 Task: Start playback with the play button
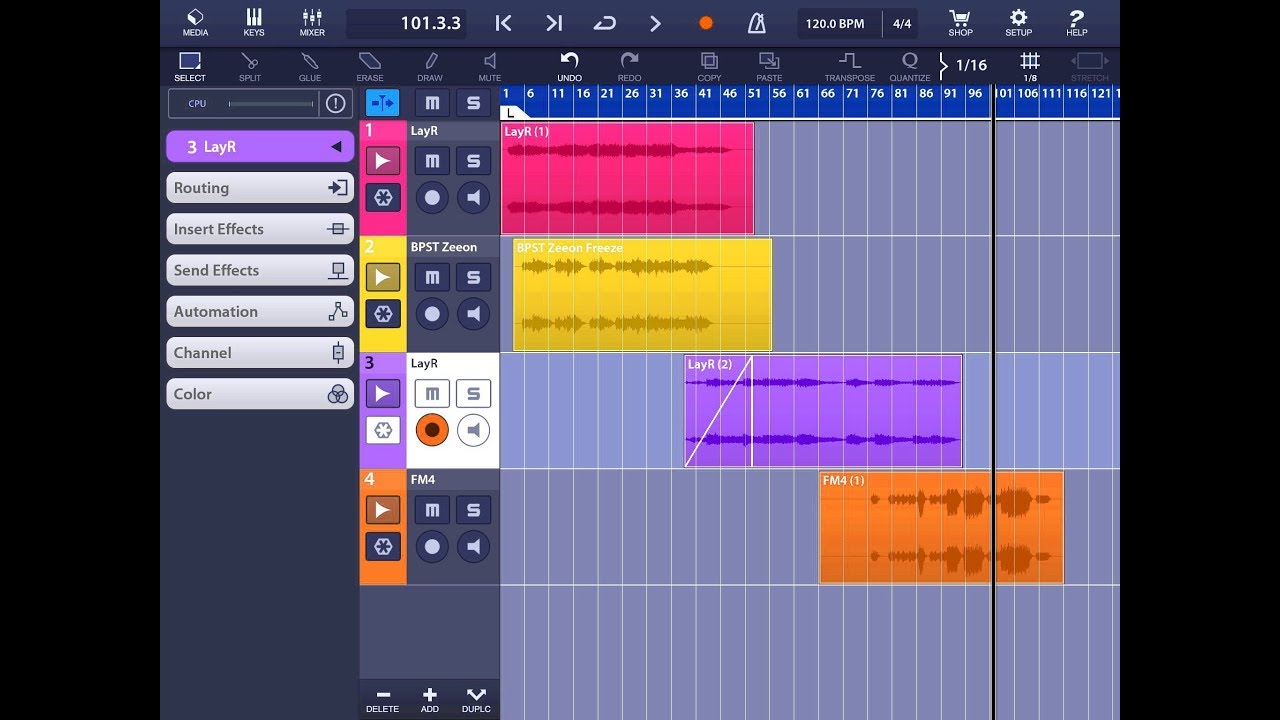pyautogui.click(x=655, y=23)
